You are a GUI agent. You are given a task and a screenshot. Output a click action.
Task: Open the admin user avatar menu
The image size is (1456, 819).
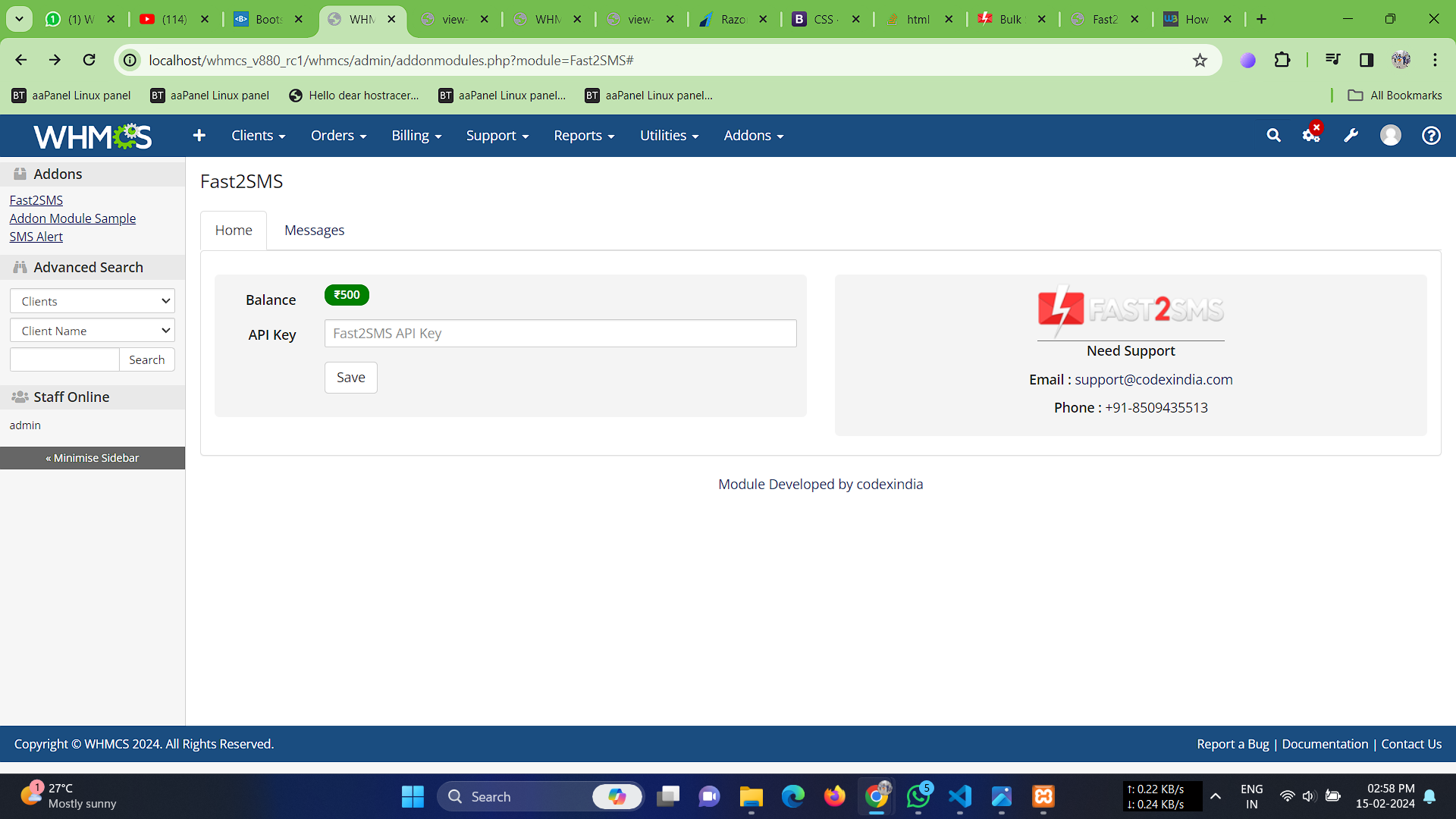tap(1390, 136)
